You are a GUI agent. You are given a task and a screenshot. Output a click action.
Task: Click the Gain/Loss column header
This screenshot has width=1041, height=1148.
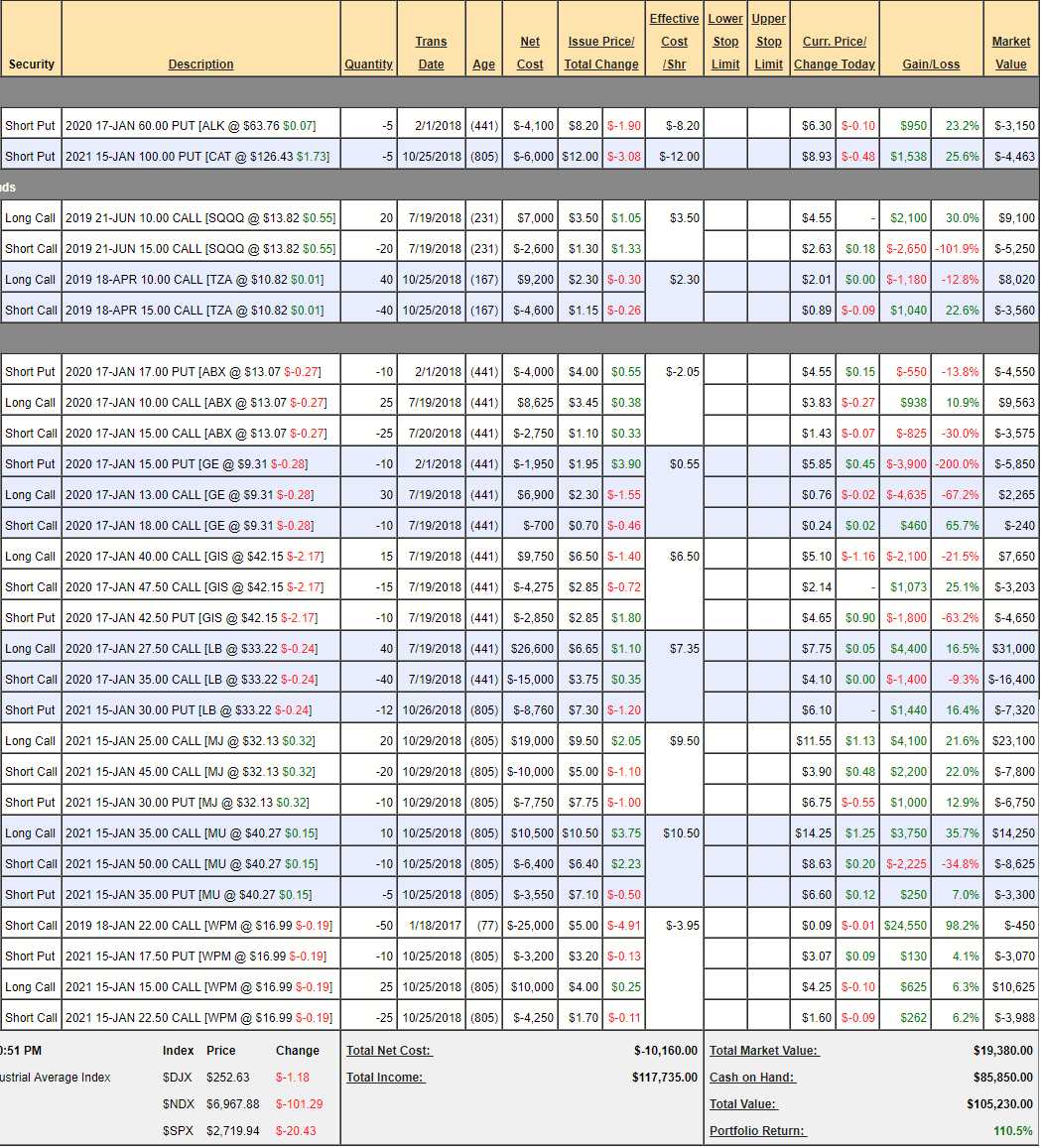tap(931, 64)
